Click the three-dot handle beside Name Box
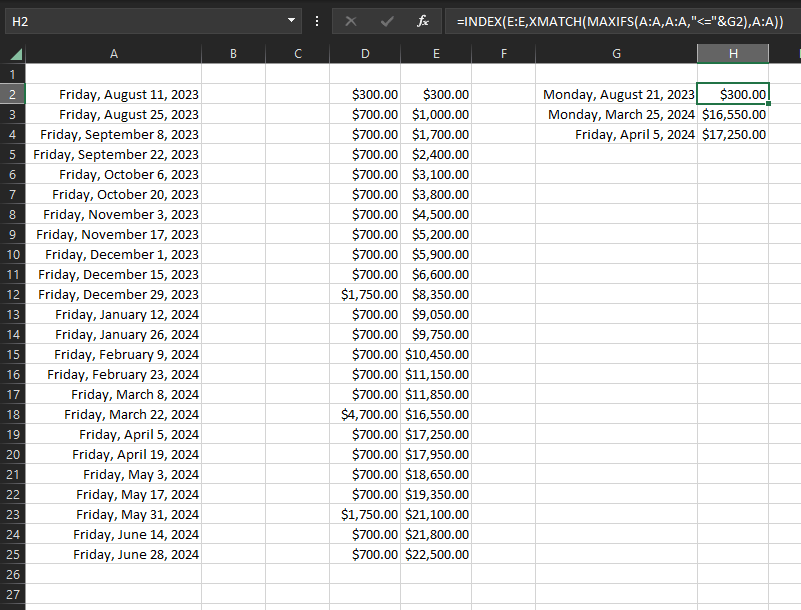Viewport: 801px width, 610px height. [x=317, y=21]
